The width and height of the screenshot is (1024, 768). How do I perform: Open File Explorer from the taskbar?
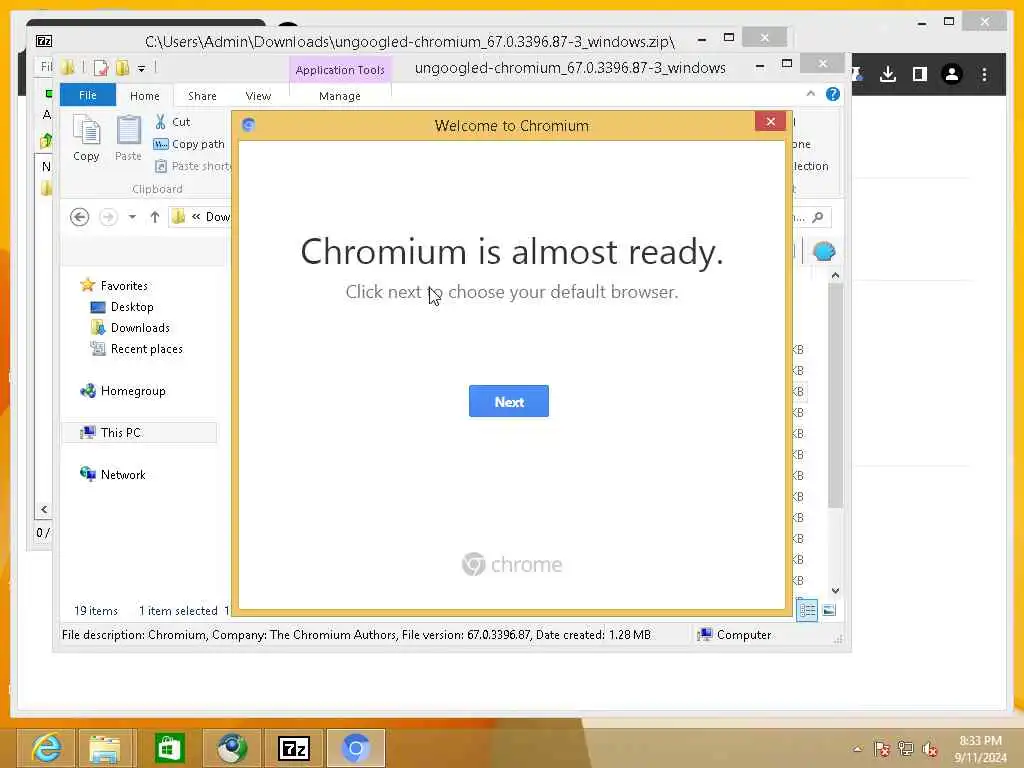(104, 748)
